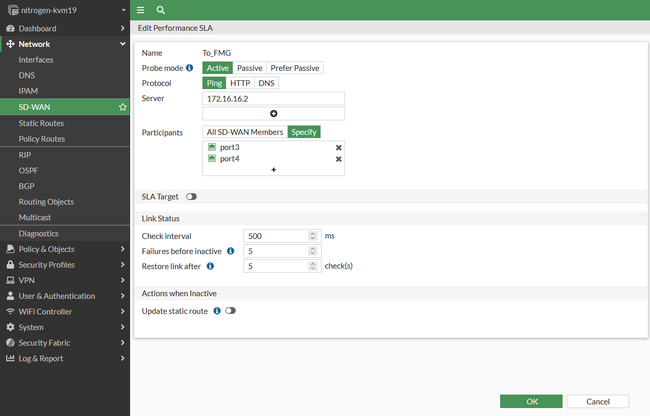The width and height of the screenshot is (650, 416).
Task: Open Static Routes in the sidebar
Action: pyautogui.click(x=41, y=122)
